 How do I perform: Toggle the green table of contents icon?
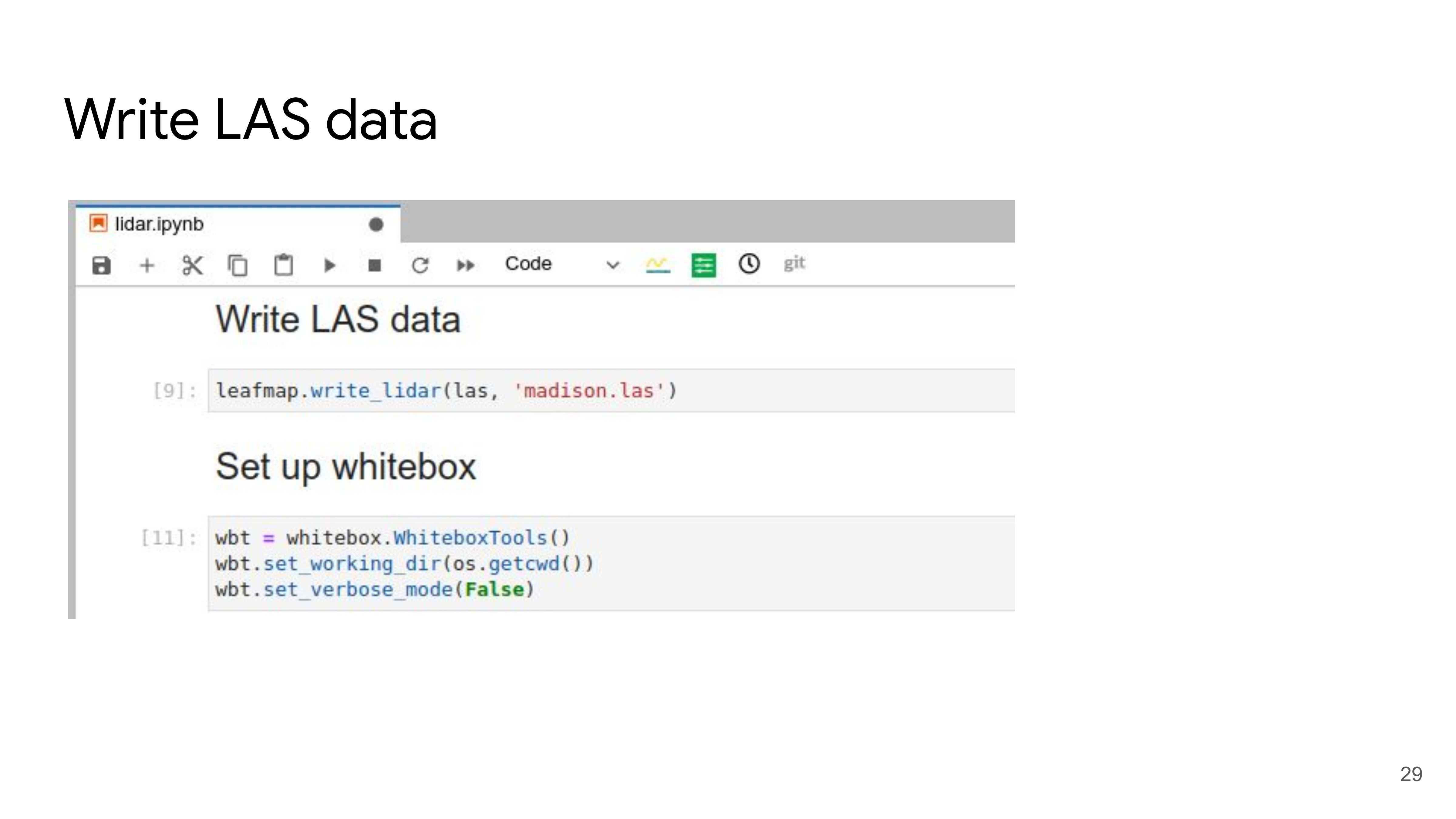point(704,265)
